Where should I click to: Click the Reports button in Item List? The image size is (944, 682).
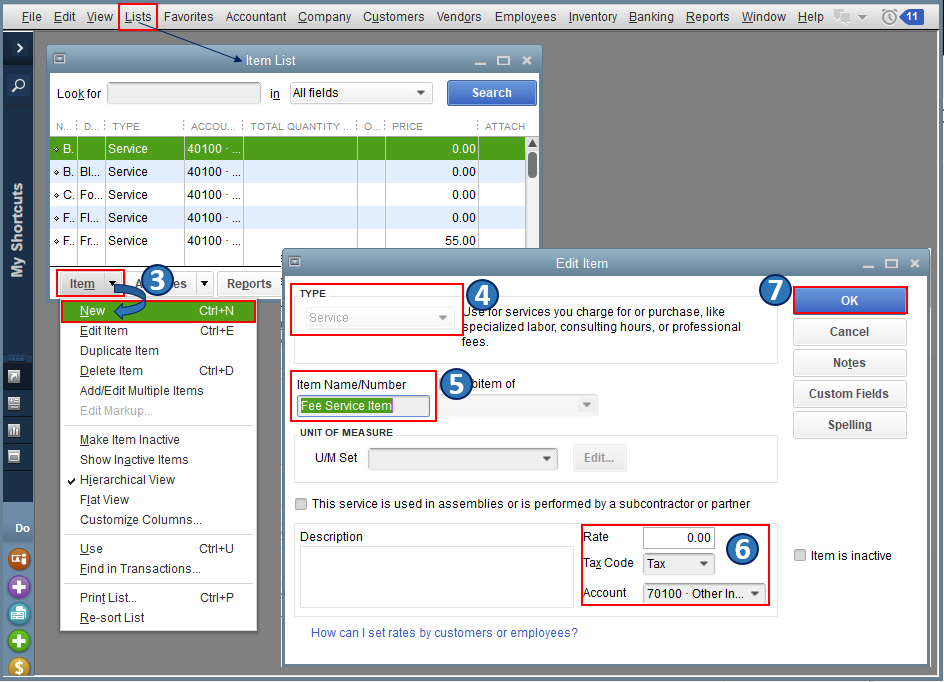(249, 284)
